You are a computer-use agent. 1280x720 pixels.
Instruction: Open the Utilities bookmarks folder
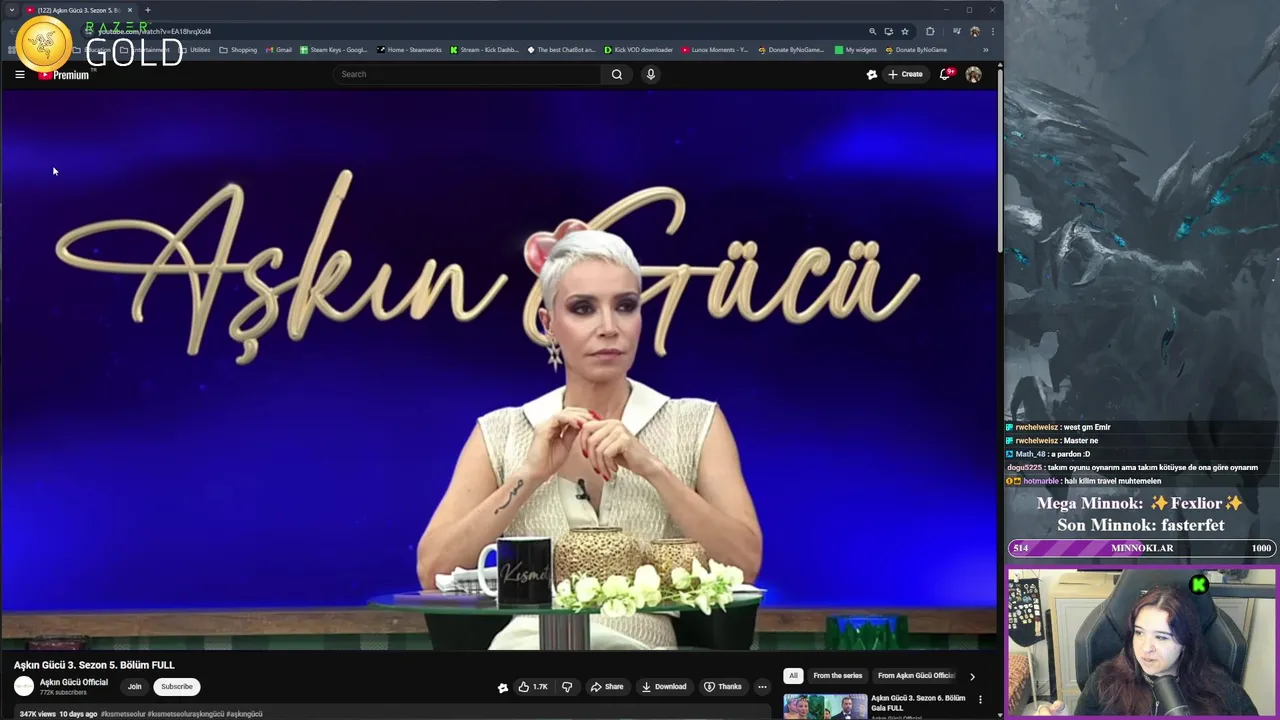click(195, 50)
